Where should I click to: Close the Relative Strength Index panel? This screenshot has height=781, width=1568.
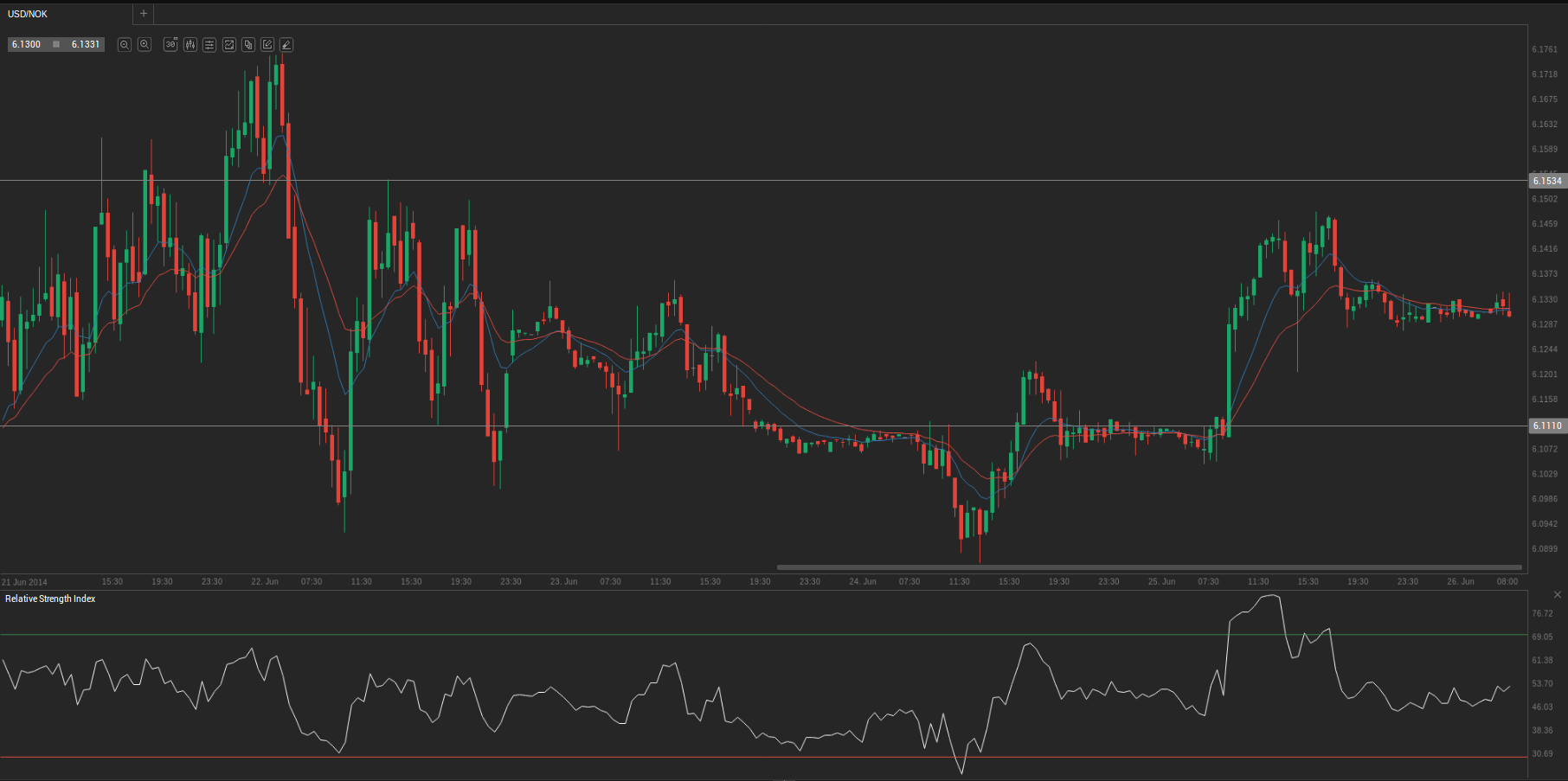pos(1558,595)
